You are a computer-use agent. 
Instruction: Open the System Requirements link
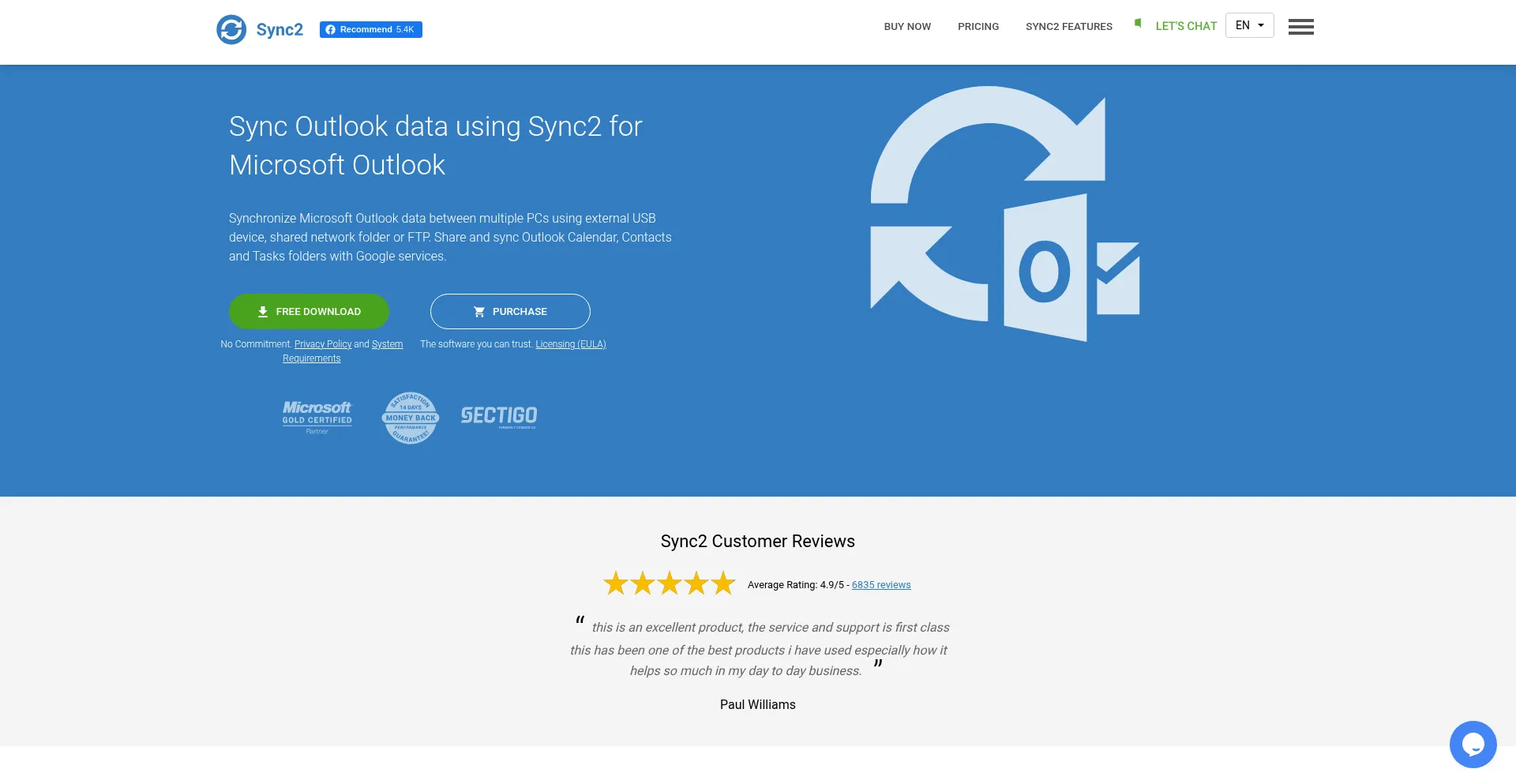343,351
